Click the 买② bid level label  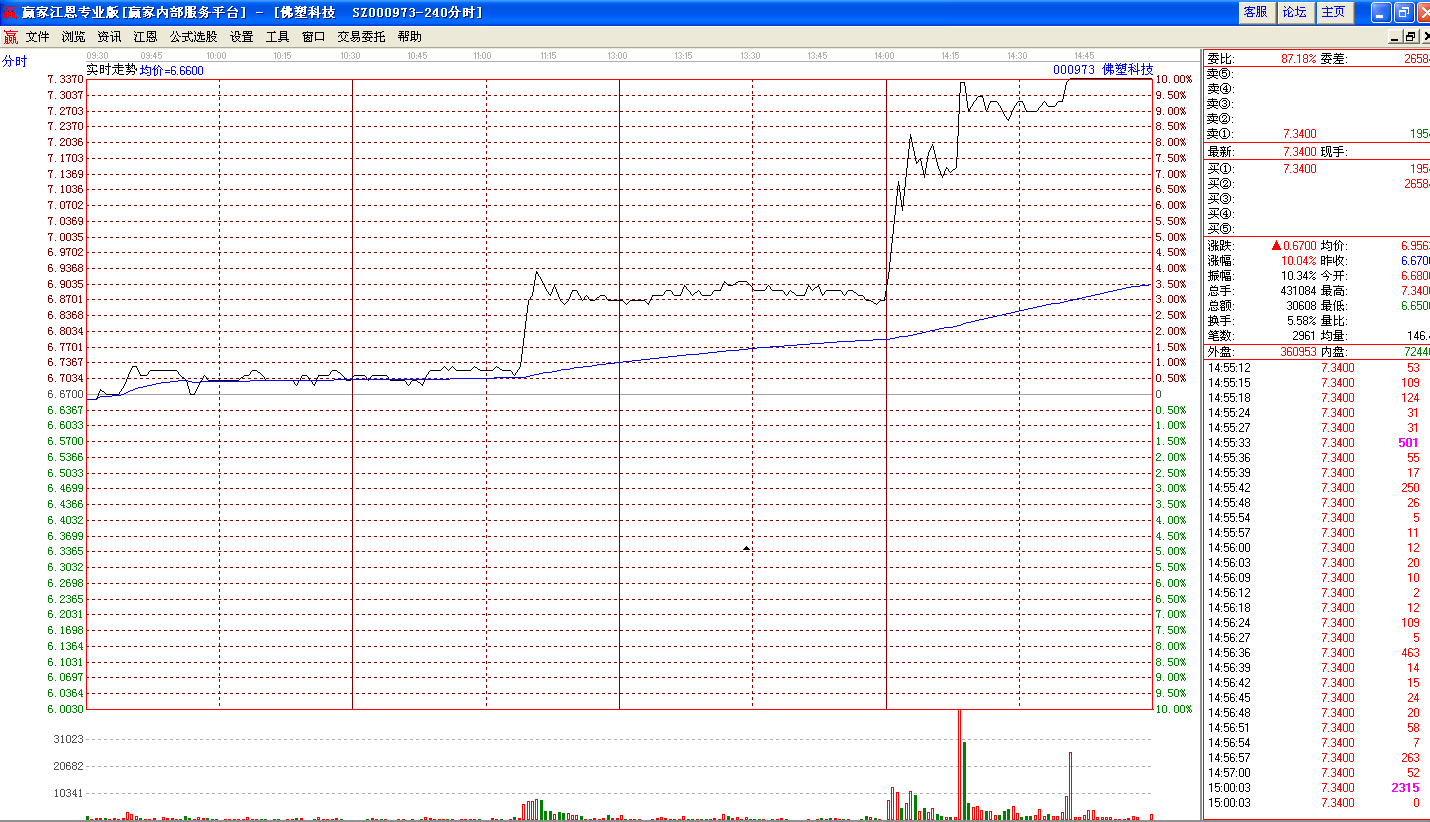[1220, 184]
